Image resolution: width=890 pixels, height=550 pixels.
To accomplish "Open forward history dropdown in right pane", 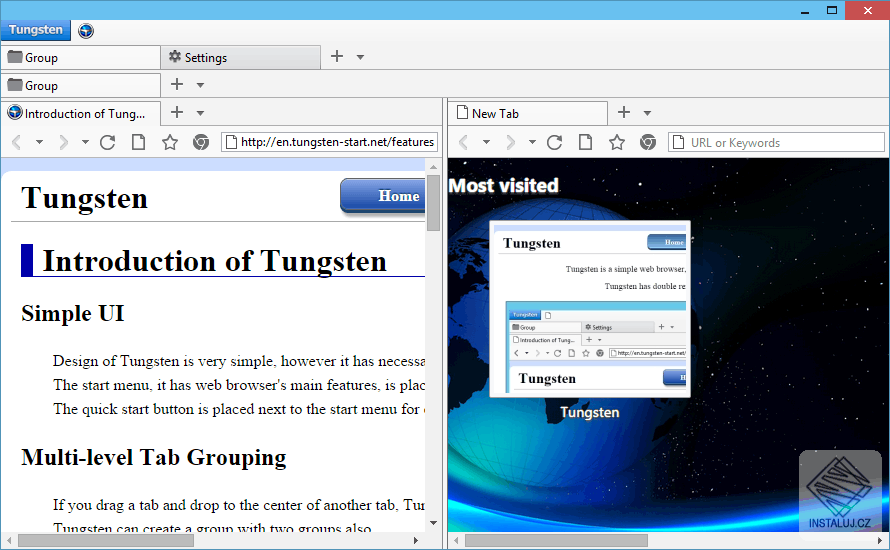I will (x=532, y=142).
